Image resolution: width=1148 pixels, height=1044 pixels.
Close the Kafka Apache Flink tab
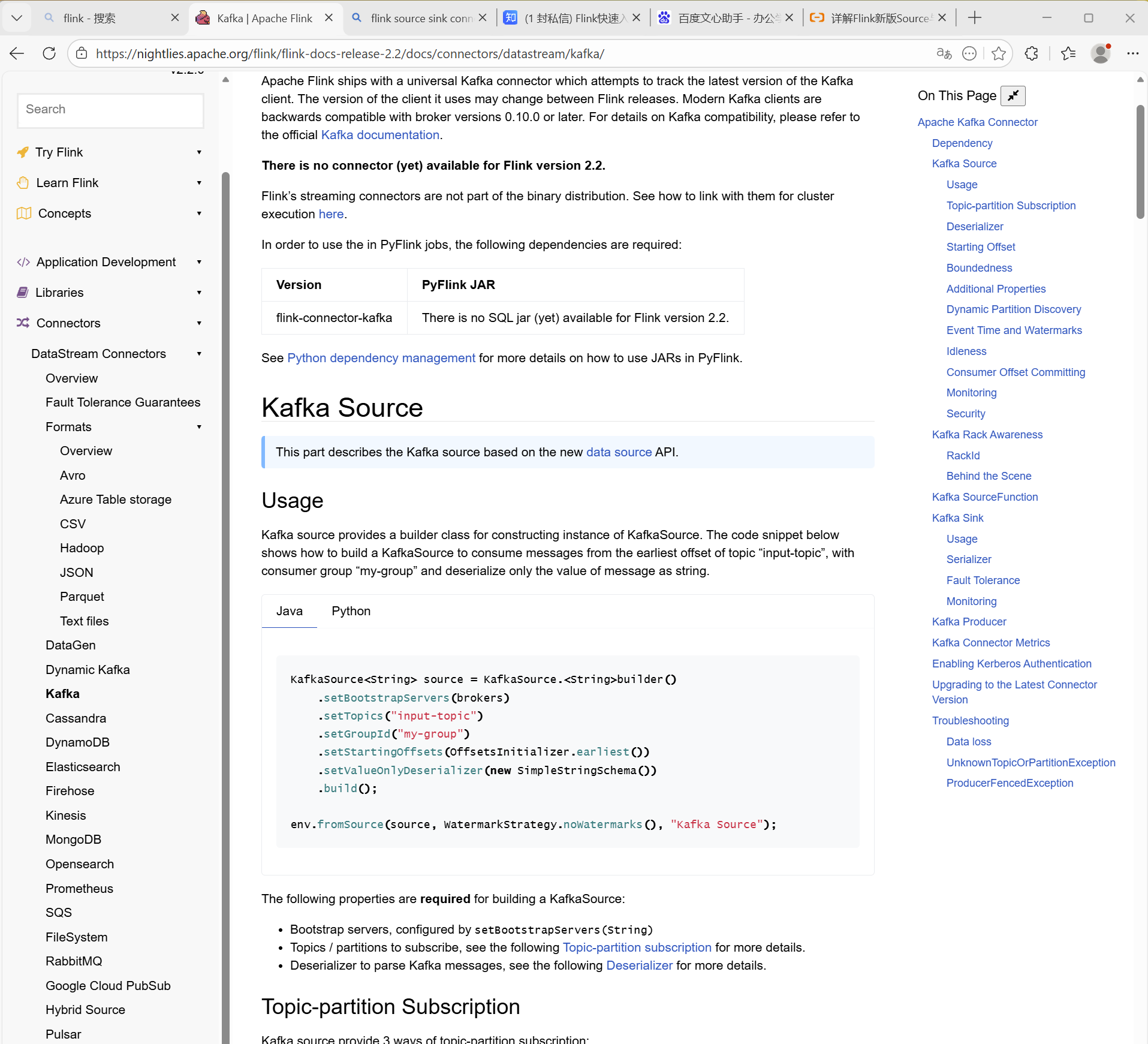[329, 18]
